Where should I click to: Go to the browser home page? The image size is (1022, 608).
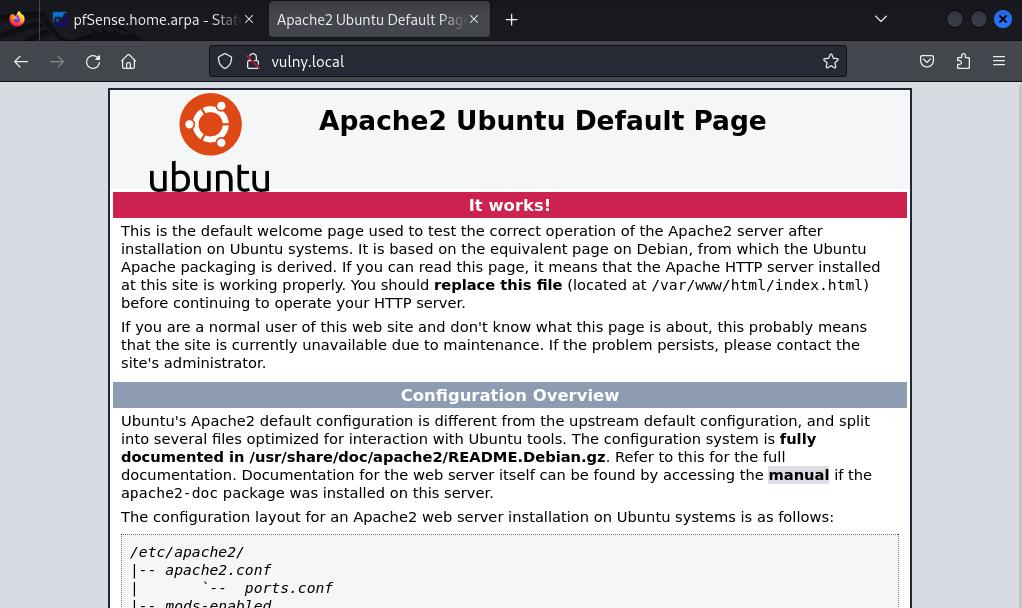pyautogui.click(x=129, y=61)
